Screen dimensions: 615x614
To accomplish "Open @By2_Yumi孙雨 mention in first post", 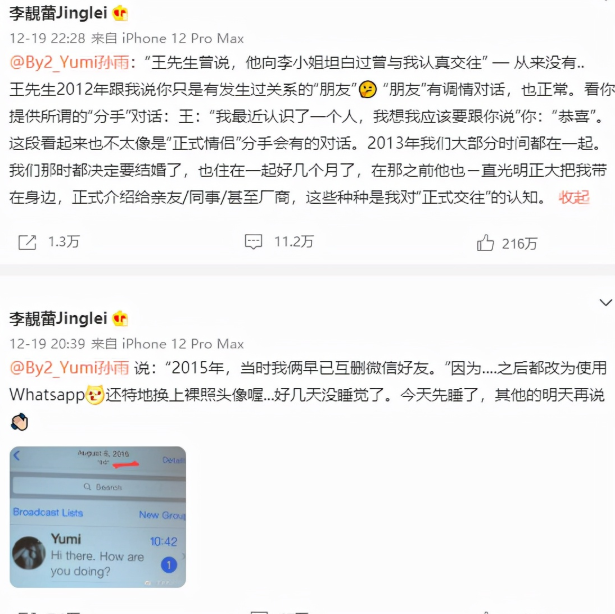I will tap(69, 62).
